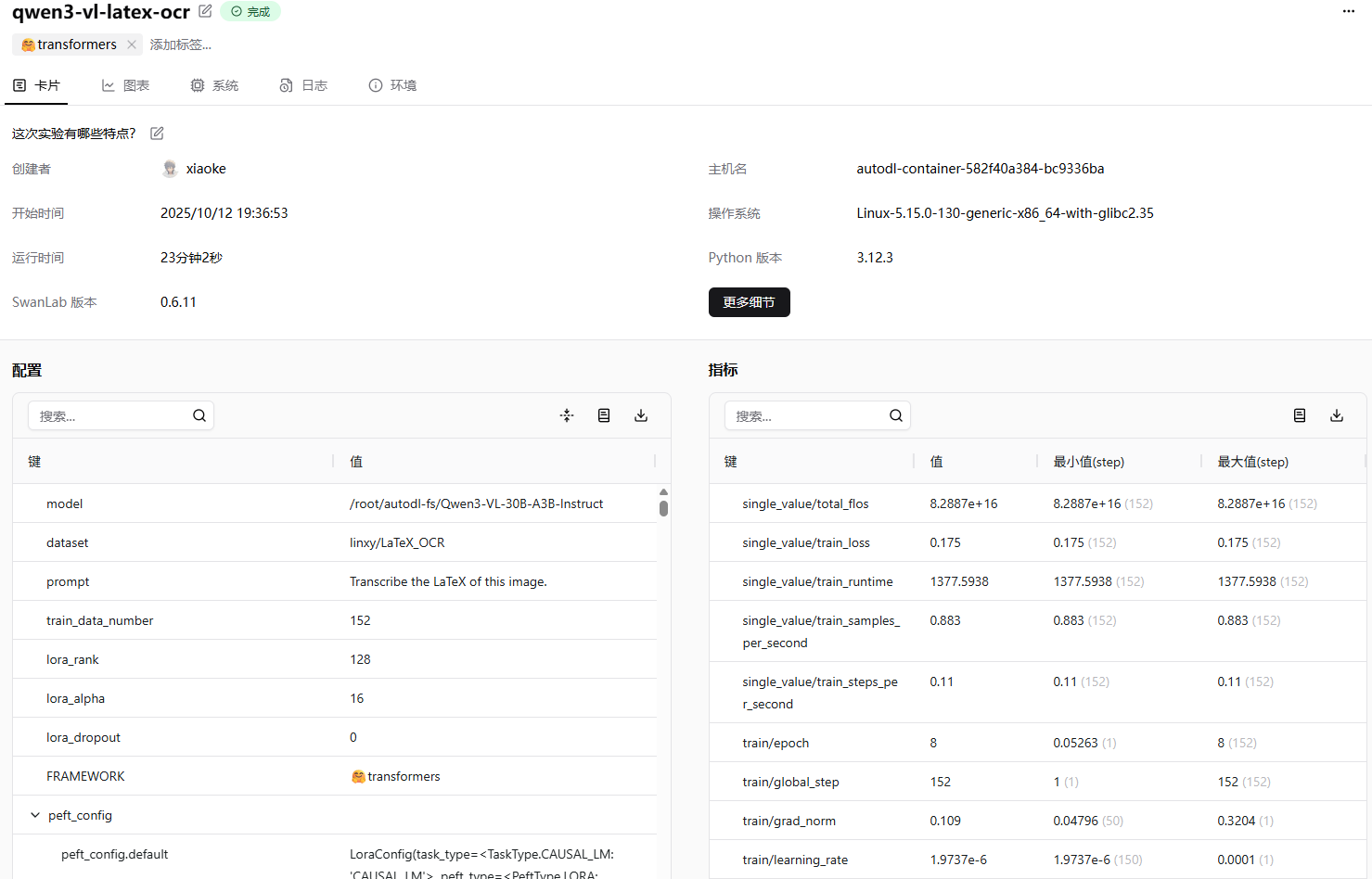The width and height of the screenshot is (1372, 879).
Task: Open the three-dot more options menu
Action: (x=1348, y=11)
